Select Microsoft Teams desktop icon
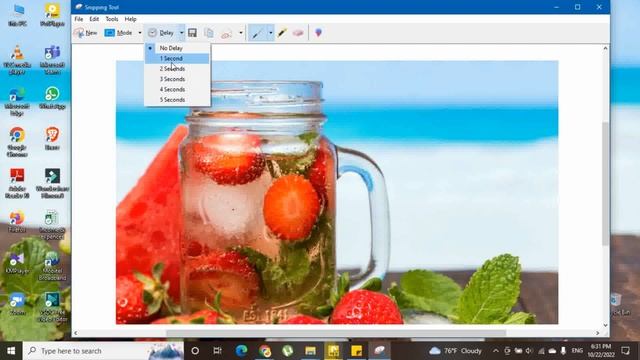This screenshot has height=360, width=640. [52, 60]
